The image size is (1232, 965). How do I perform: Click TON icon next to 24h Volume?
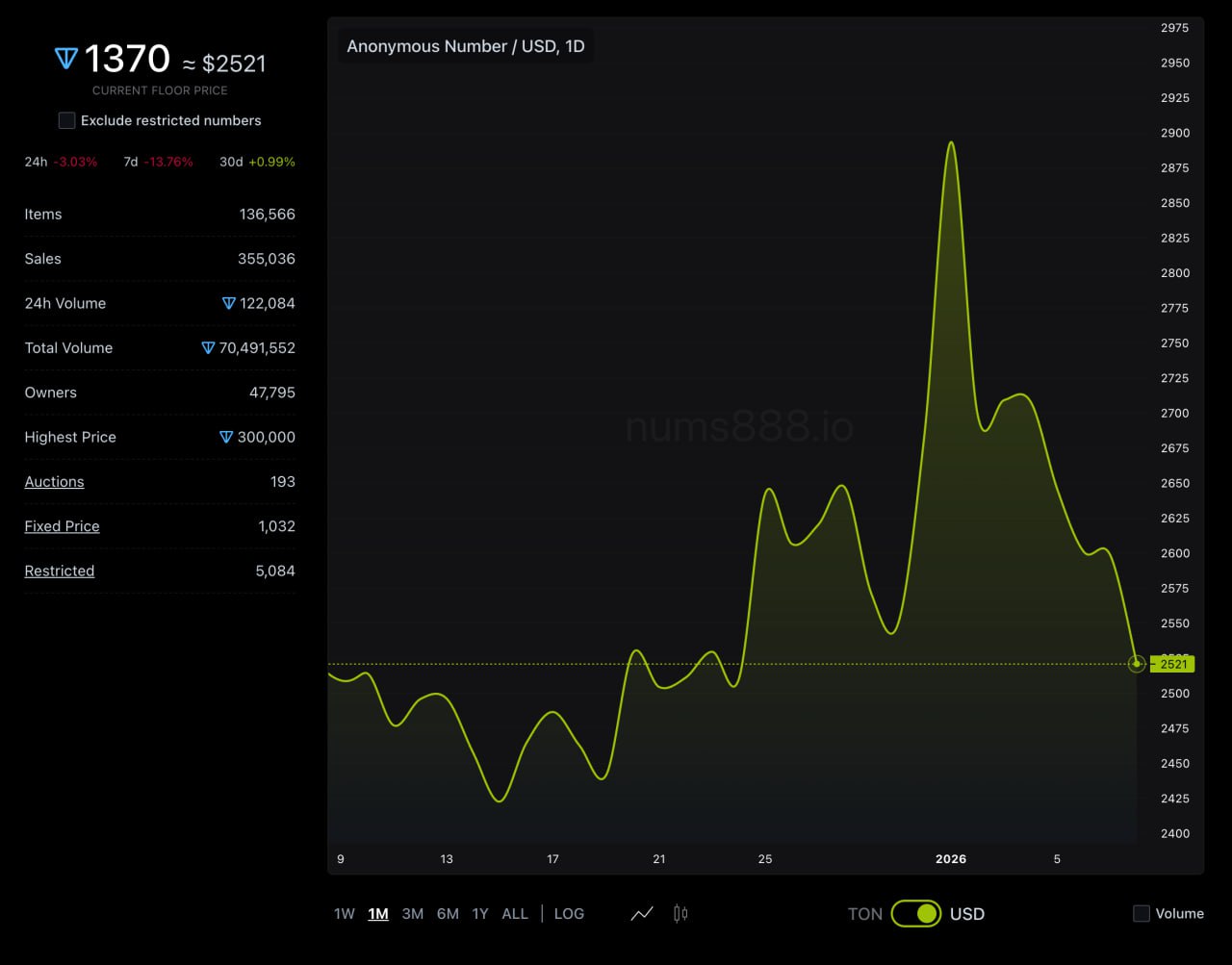pyautogui.click(x=229, y=303)
